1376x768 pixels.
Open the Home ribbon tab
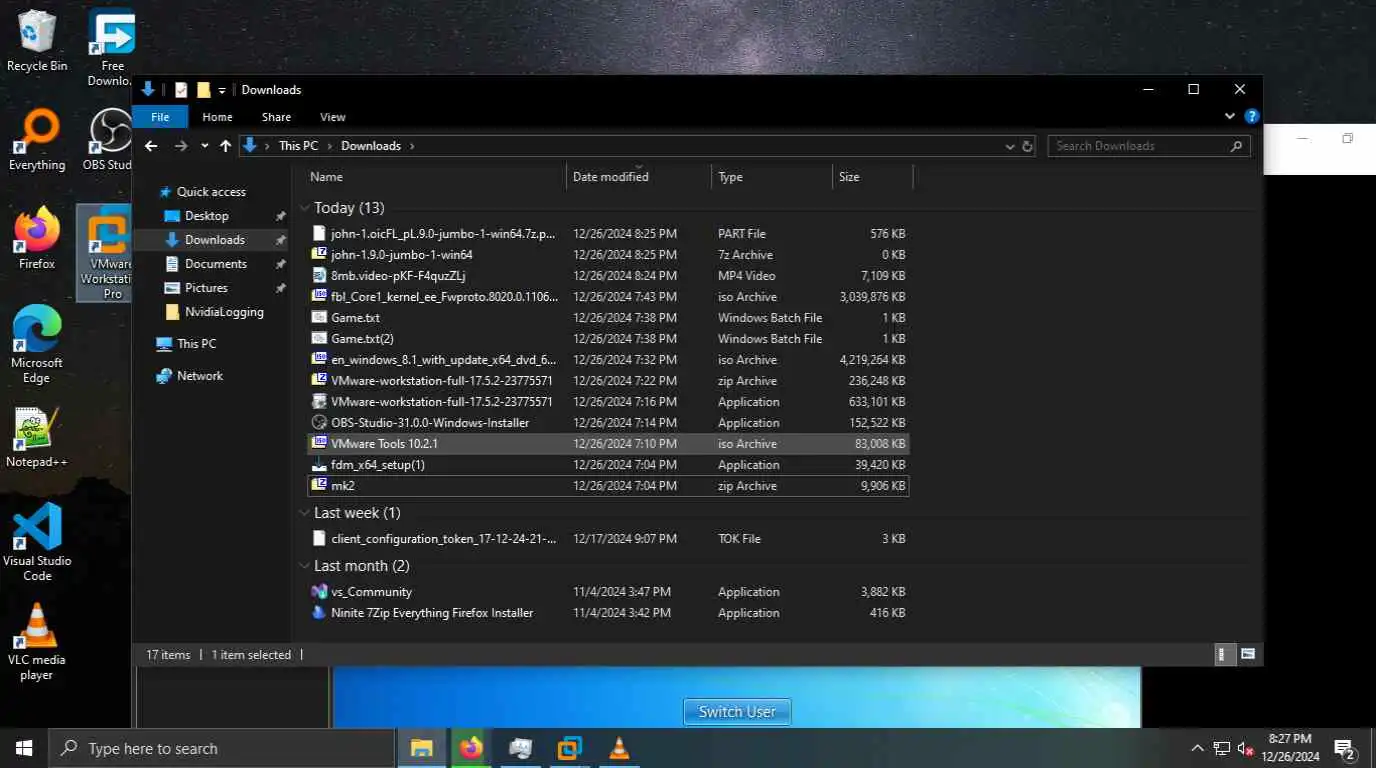tap(217, 117)
